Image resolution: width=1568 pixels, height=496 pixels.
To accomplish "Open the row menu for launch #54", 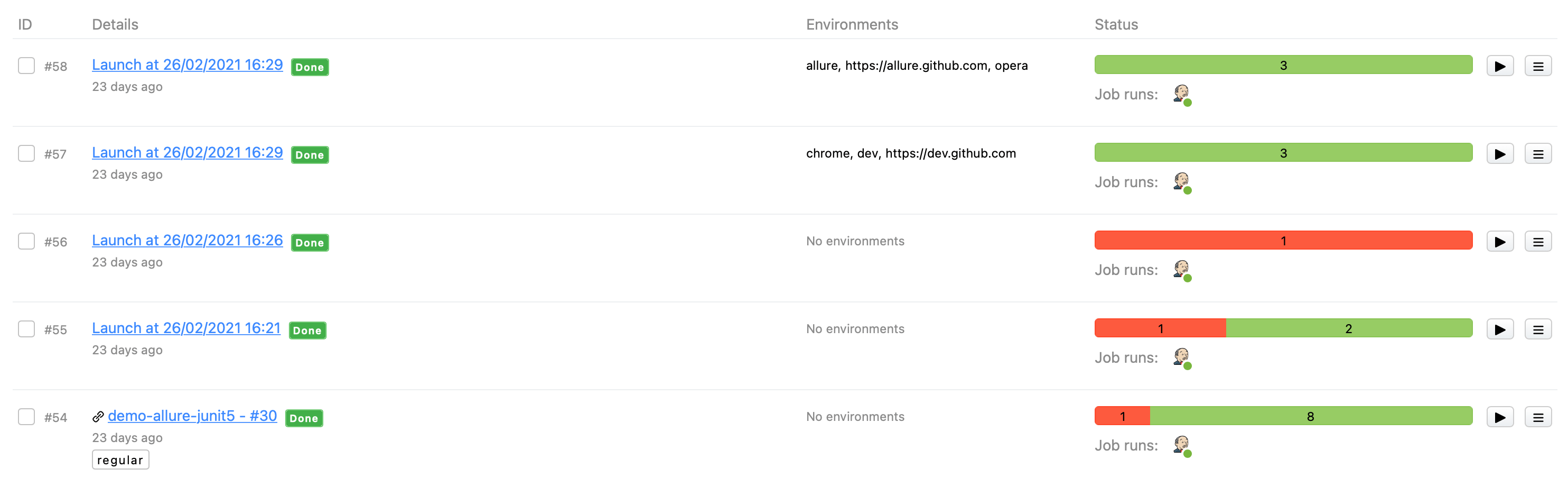I will tap(1537, 417).
